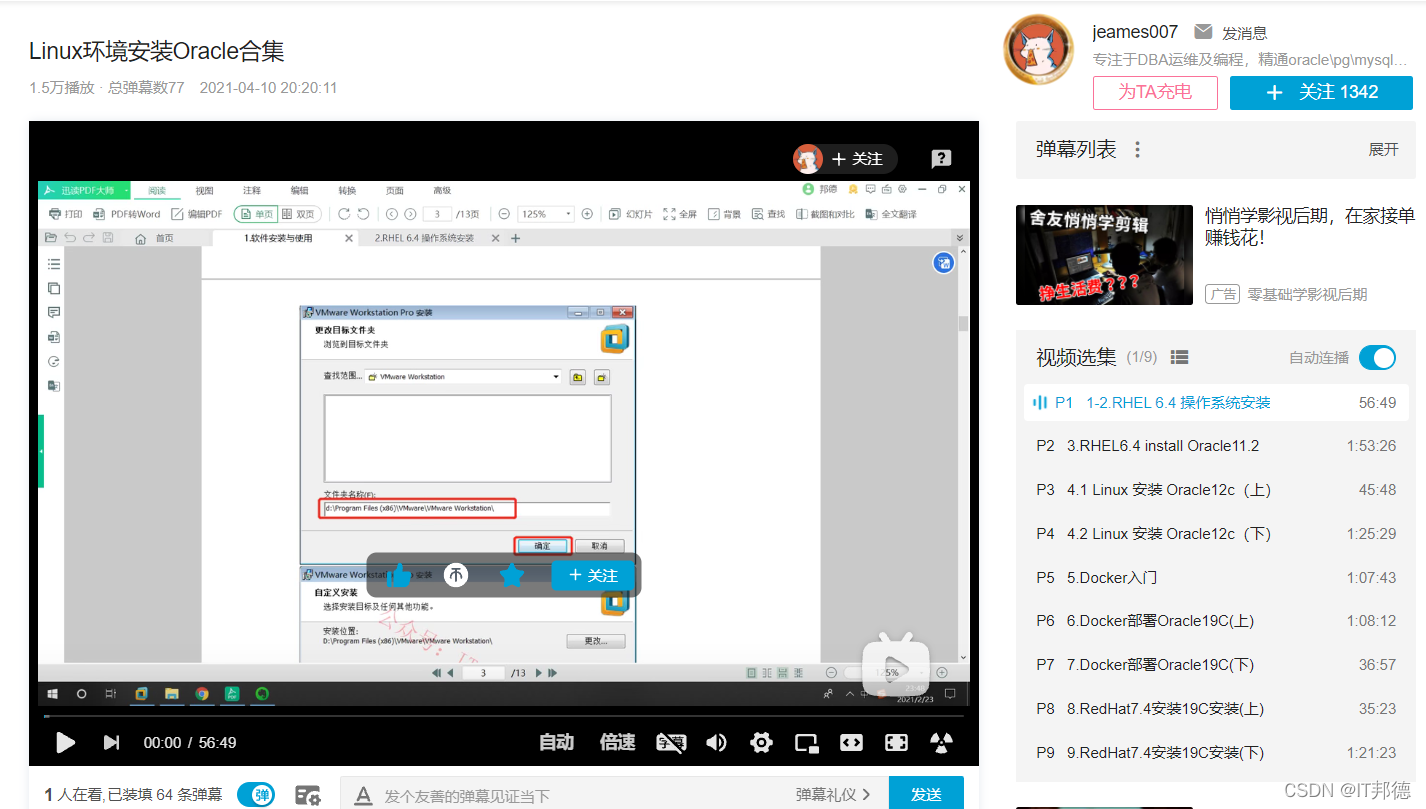Click the bilibili TV play icon on video

896,666
